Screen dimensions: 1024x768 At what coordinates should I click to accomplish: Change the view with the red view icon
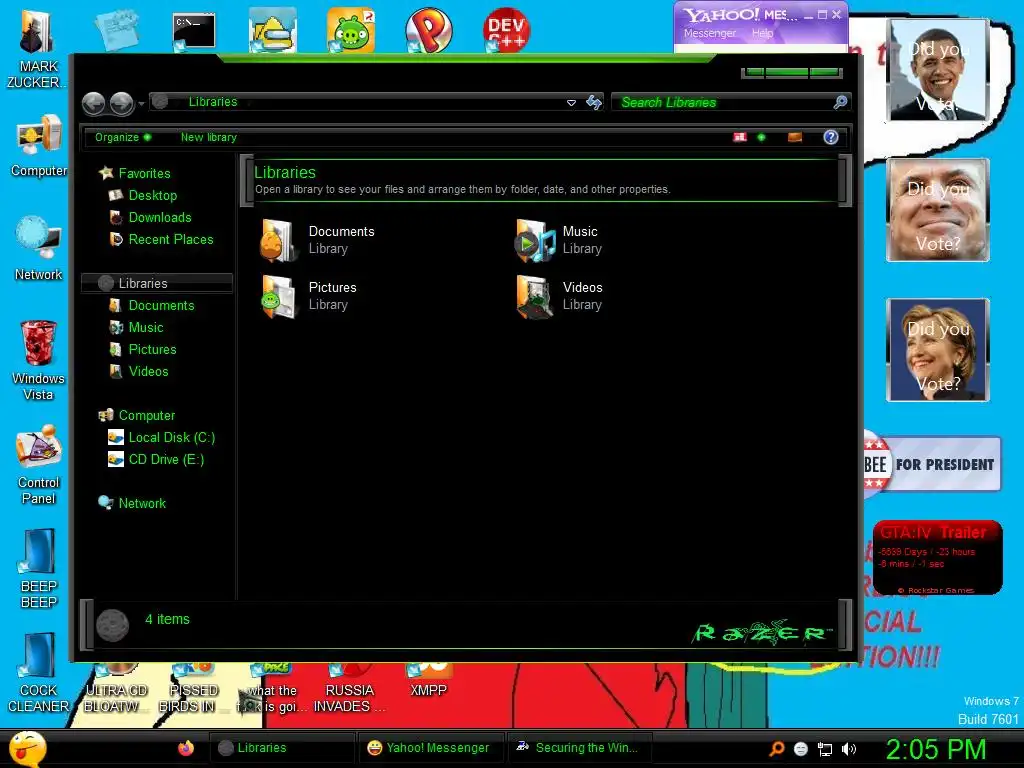click(739, 137)
